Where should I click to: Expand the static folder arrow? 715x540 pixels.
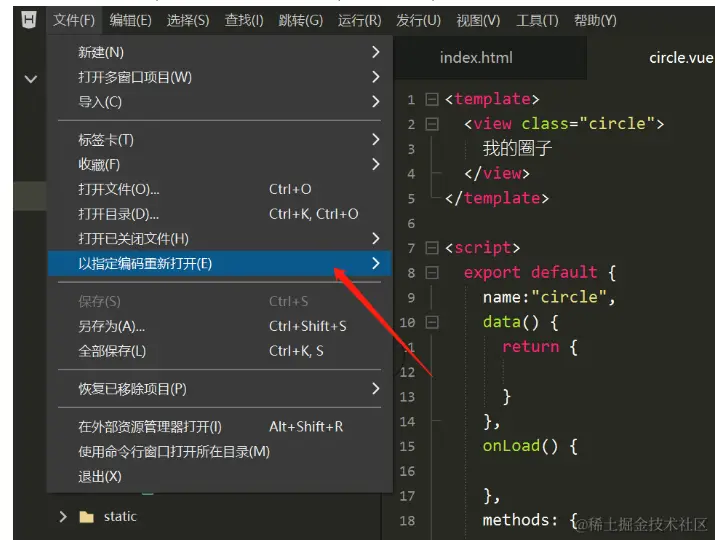click(63, 517)
